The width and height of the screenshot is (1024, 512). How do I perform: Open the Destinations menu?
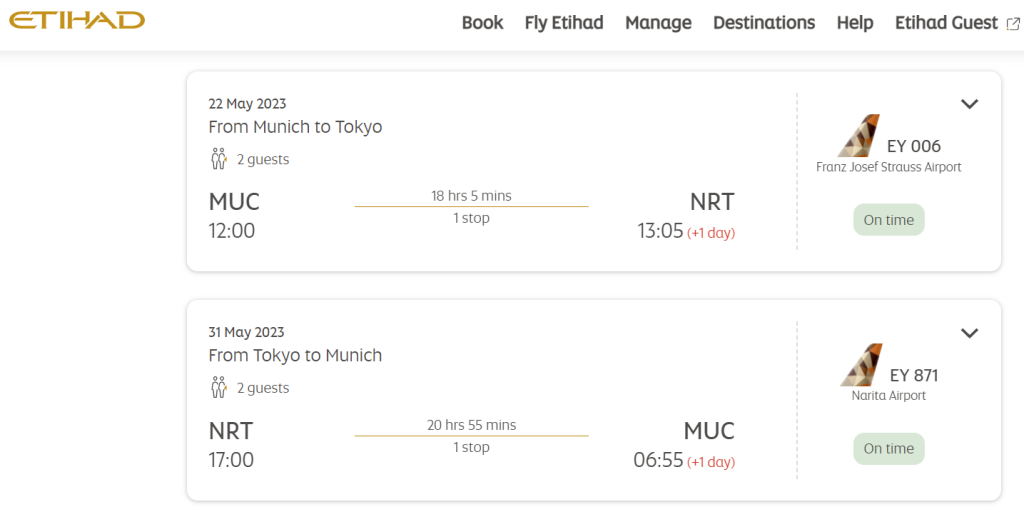[764, 23]
